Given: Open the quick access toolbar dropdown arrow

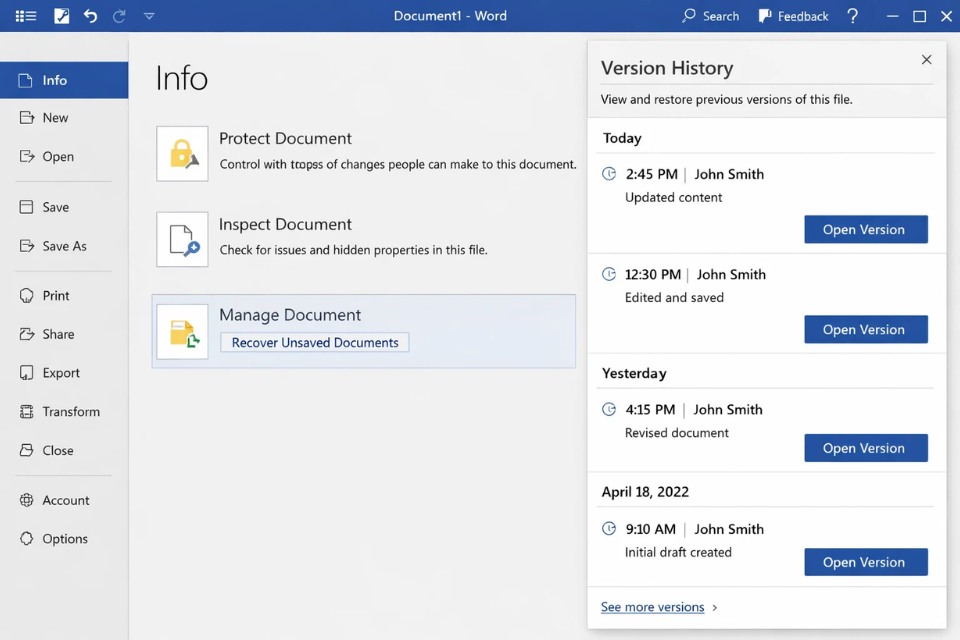Looking at the screenshot, I should (x=149, y=16).
